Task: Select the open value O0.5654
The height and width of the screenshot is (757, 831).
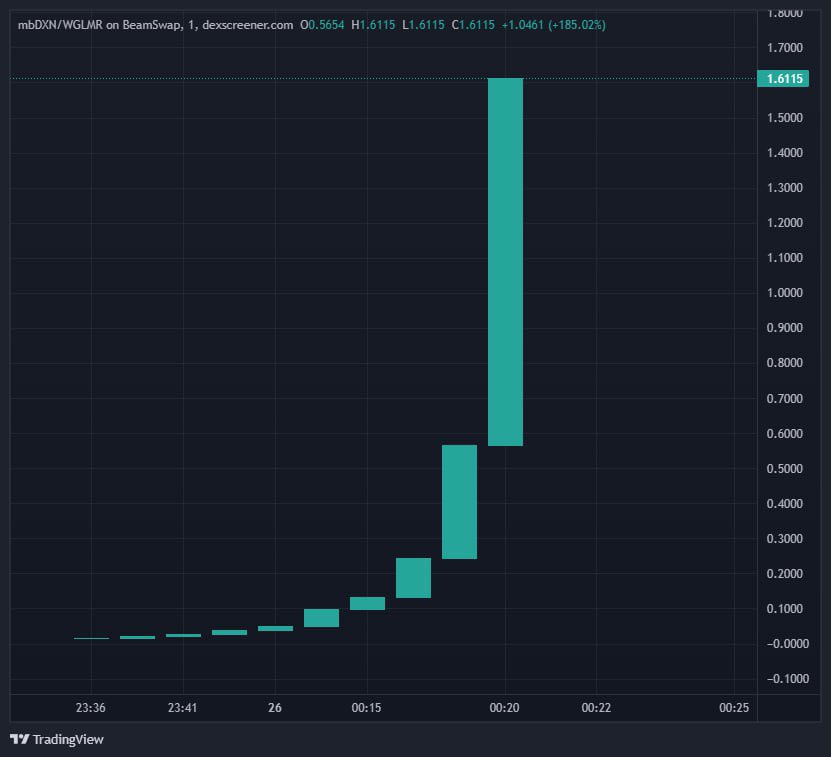Action: (322, 25)
